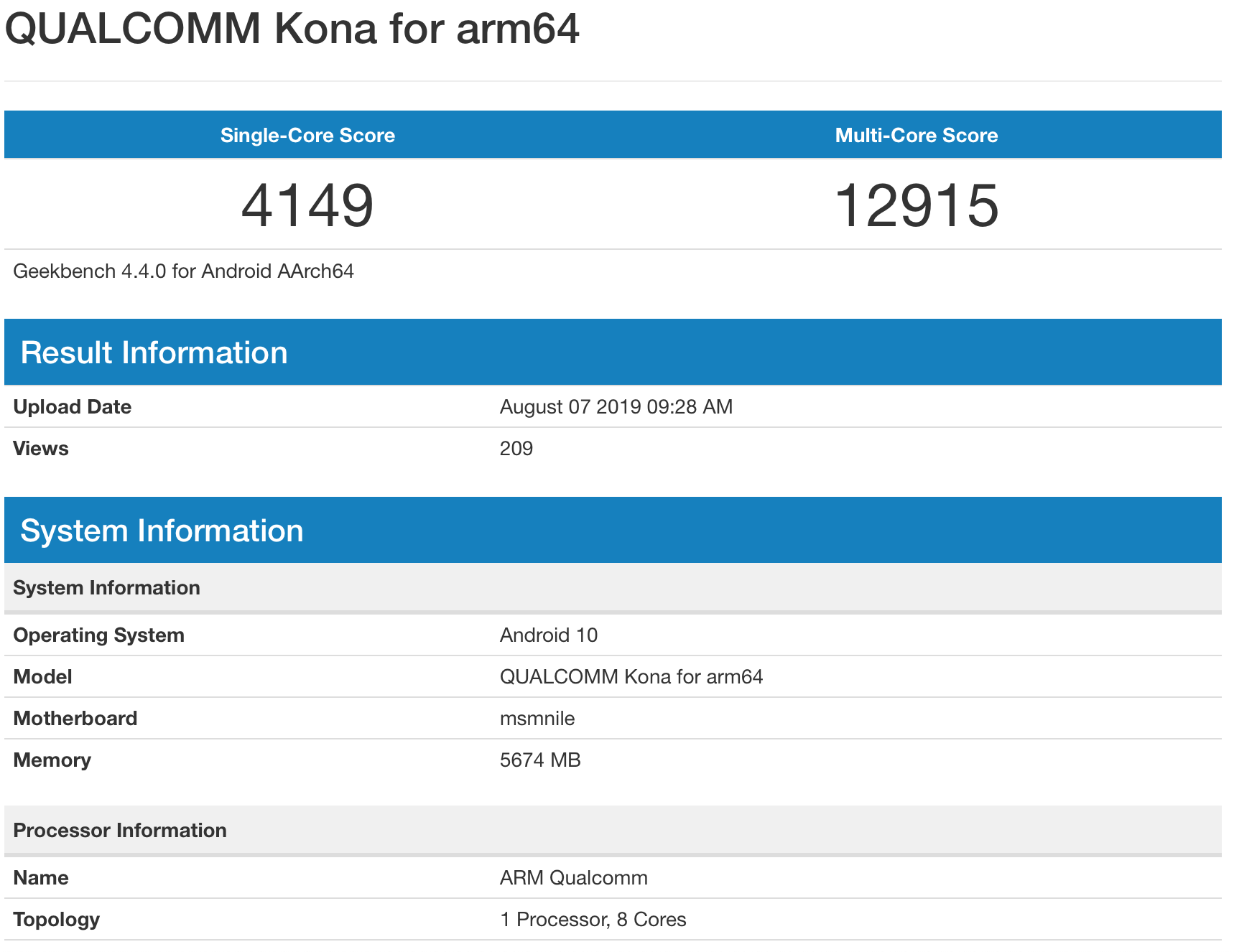Click the Motherboard label
1257x952 pixels.
point(75,719)
